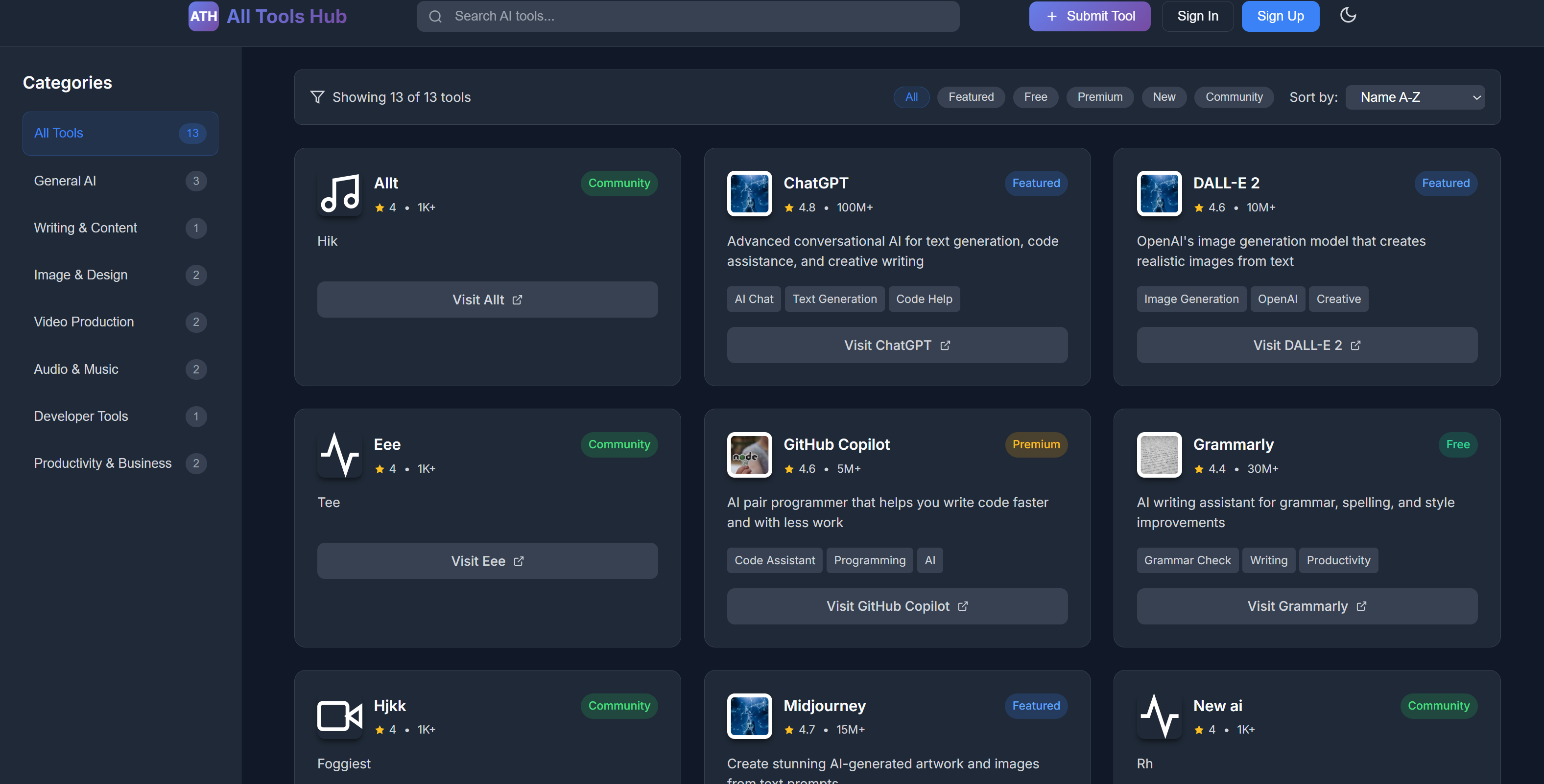Image resolution: width=1544 pixels, height=784 pixels.
Task: Filter tools by Featured
Action: (971, 97)
